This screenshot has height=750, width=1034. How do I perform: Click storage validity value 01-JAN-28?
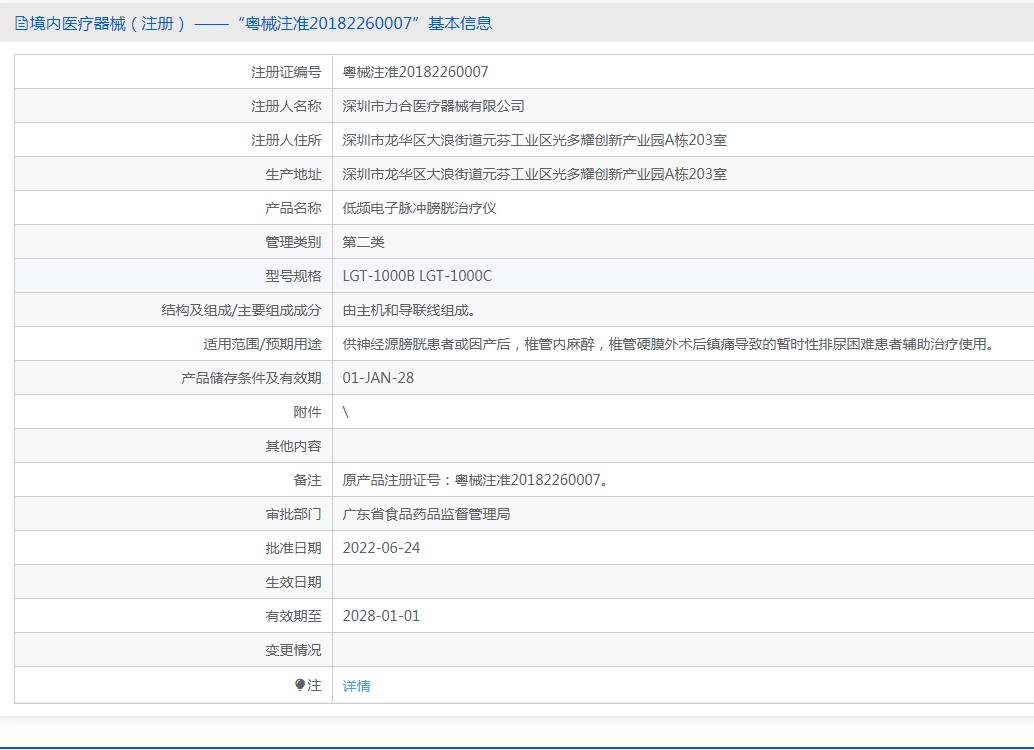pos(378,378)
